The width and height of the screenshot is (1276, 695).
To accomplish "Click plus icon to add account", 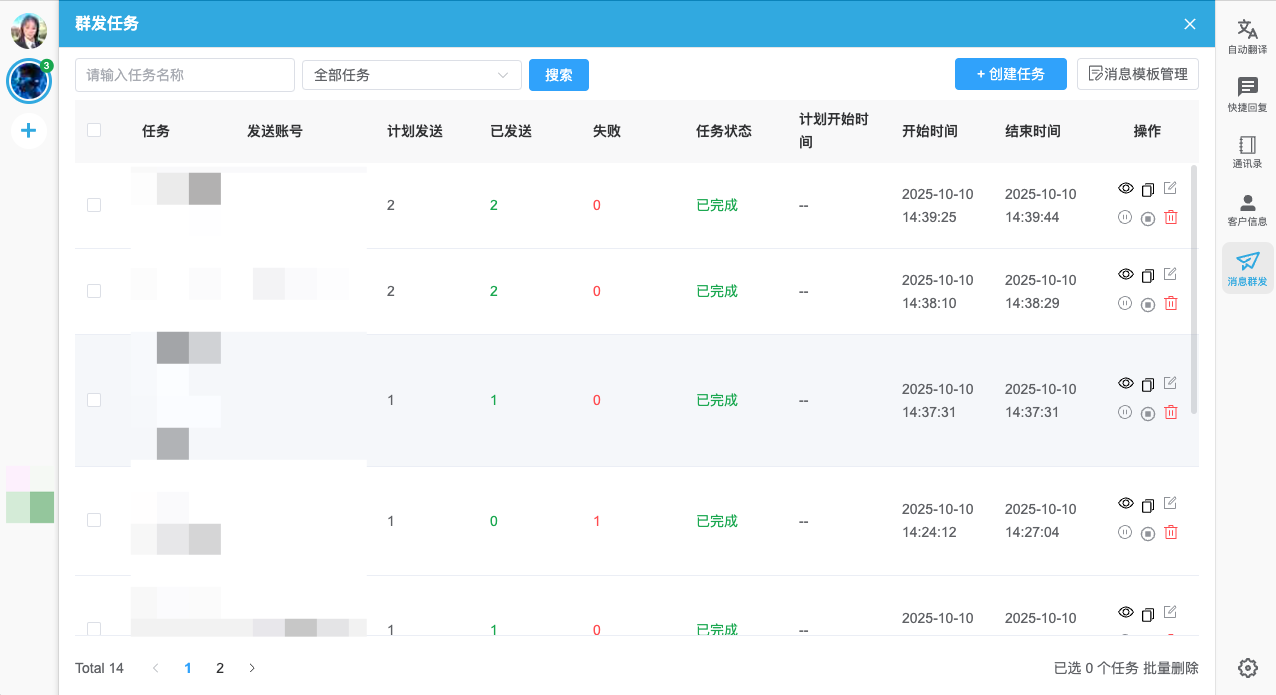I will tap(28, 130).
